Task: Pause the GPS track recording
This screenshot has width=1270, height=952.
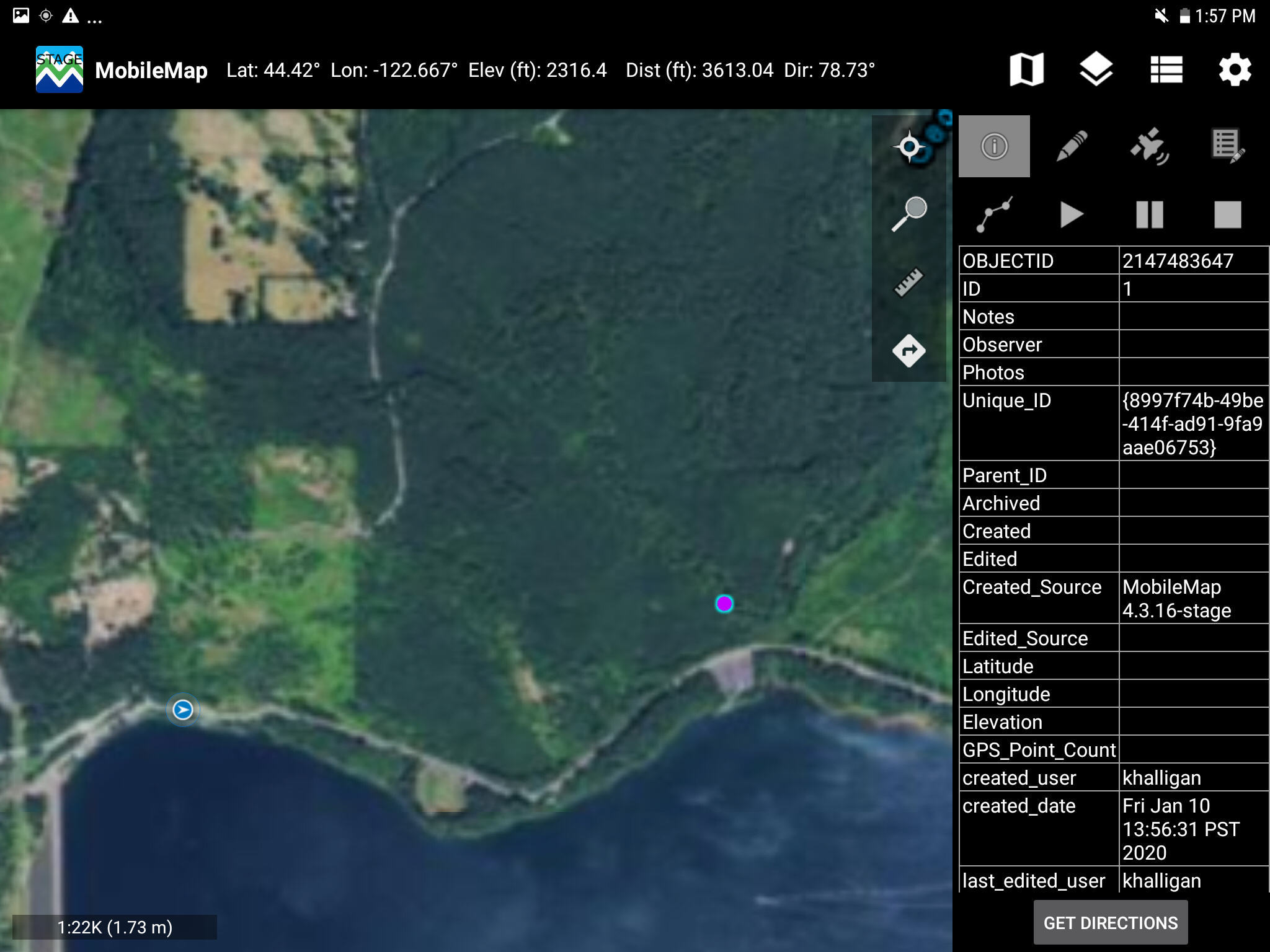Action: [1149, 215]
